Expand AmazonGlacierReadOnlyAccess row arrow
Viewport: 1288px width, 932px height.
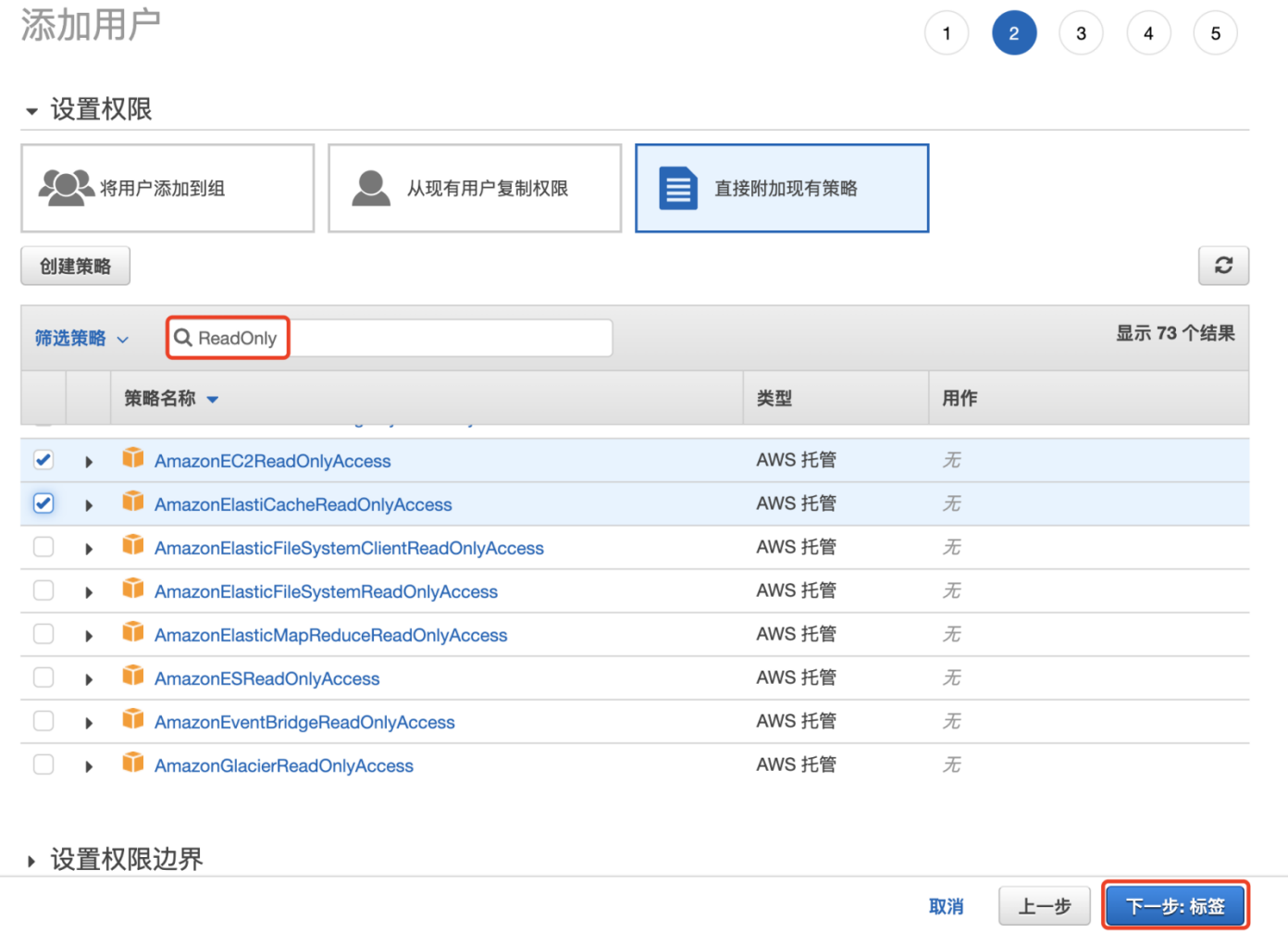click(x=89, y=766)
